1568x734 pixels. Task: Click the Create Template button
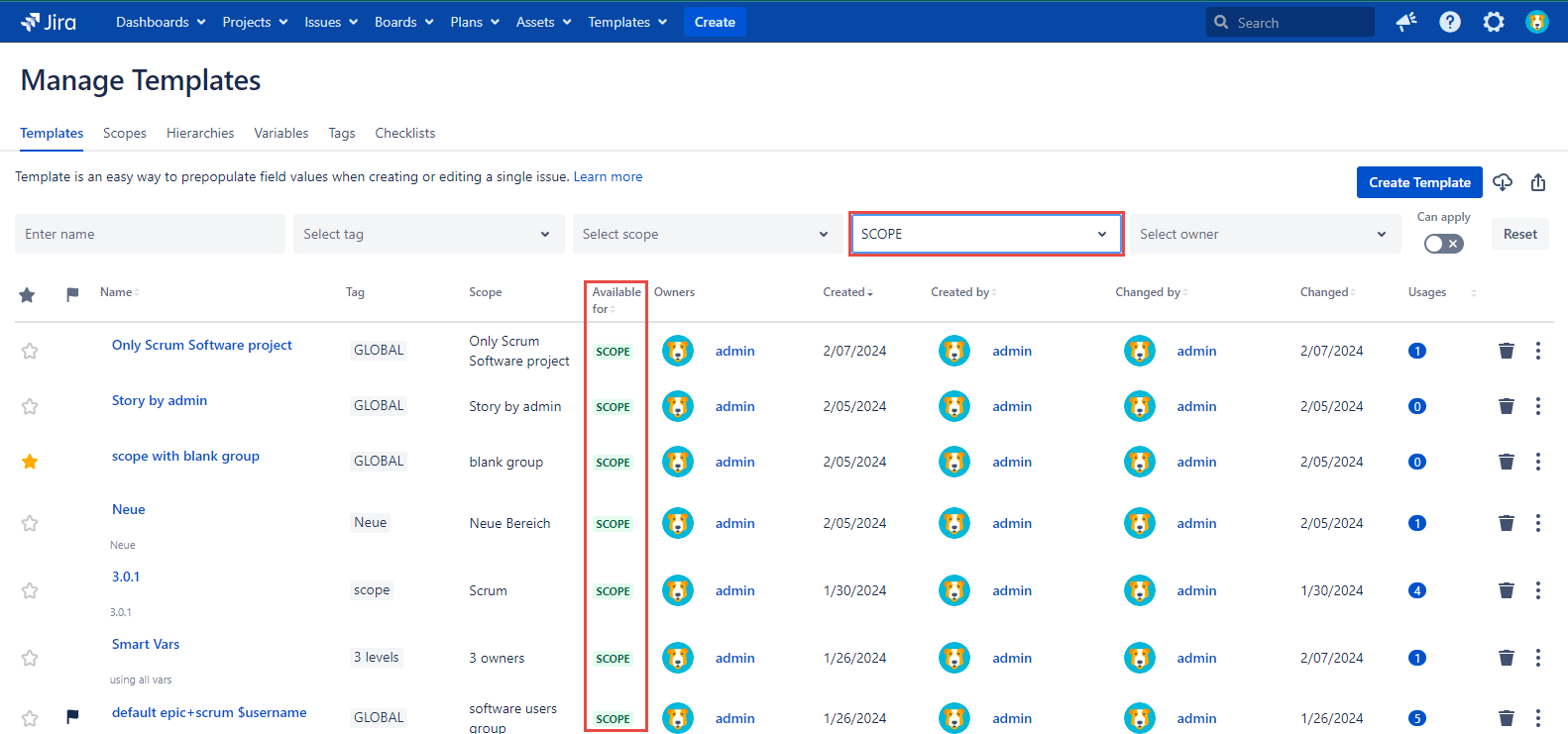1419,182
